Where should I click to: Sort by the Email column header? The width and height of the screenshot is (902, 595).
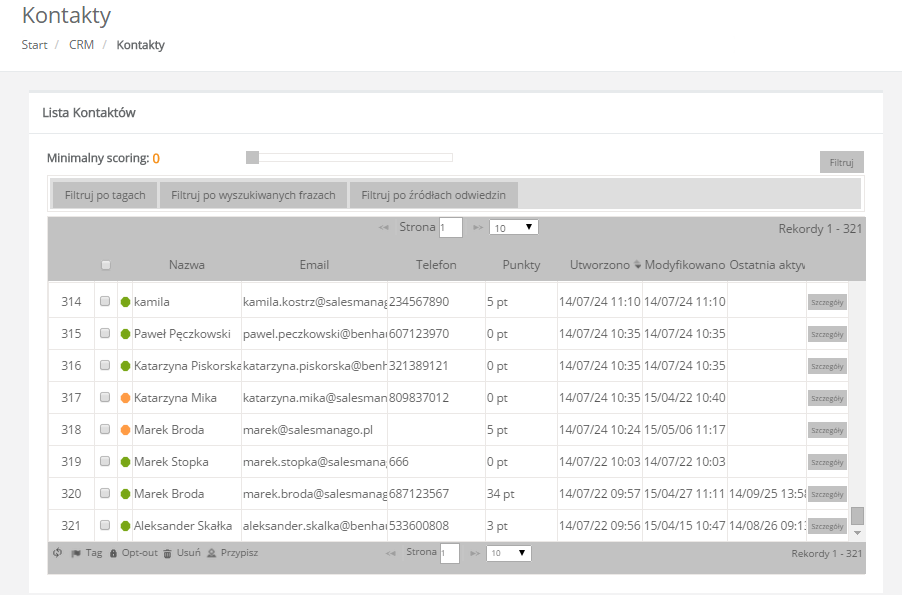click(314, 265)
